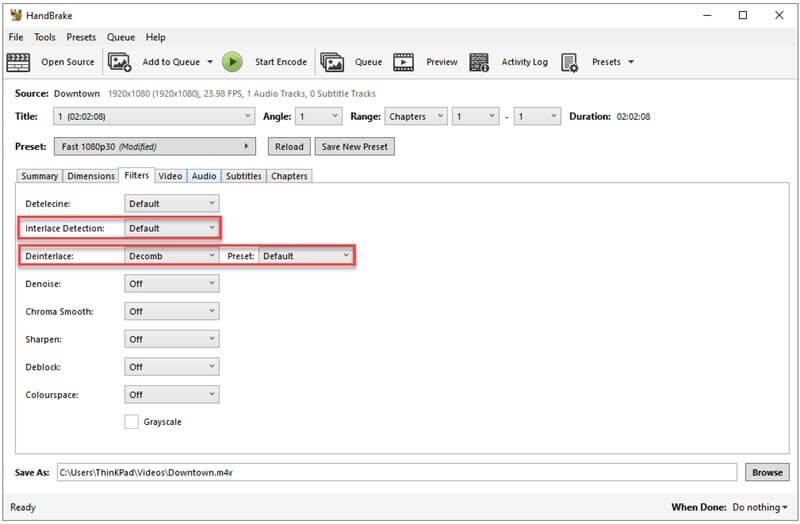Screen dimensions: 800x524
Task: Switch to the Summary tab
Action: [x=39, y=176]
